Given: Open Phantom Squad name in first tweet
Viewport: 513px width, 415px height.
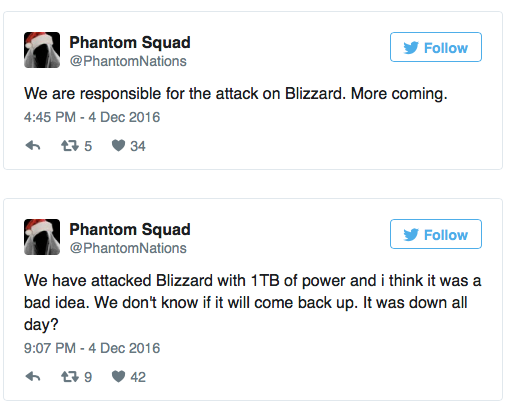Looking at the screenshot, I should [x=130, y=43].
